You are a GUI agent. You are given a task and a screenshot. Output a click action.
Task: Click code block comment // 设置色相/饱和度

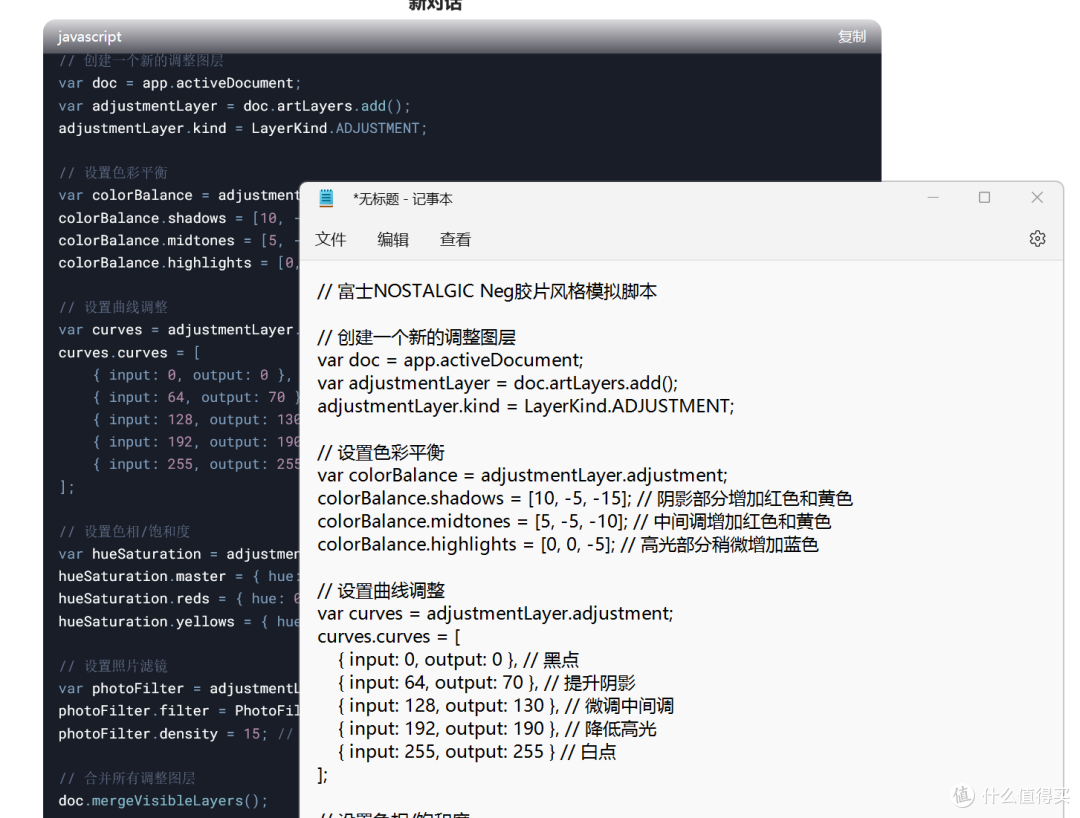[124, 532]
